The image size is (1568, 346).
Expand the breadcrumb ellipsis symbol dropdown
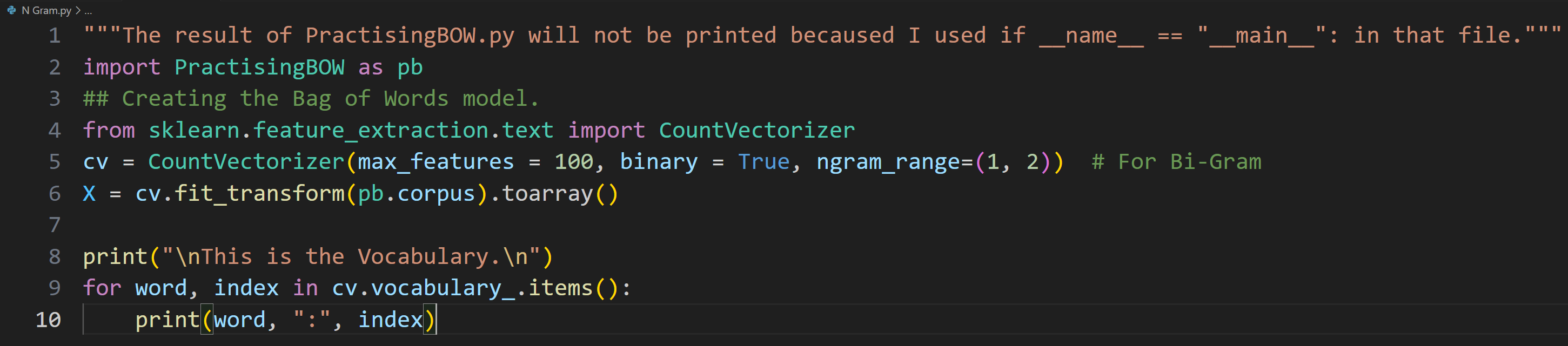(x=88, y=10)
